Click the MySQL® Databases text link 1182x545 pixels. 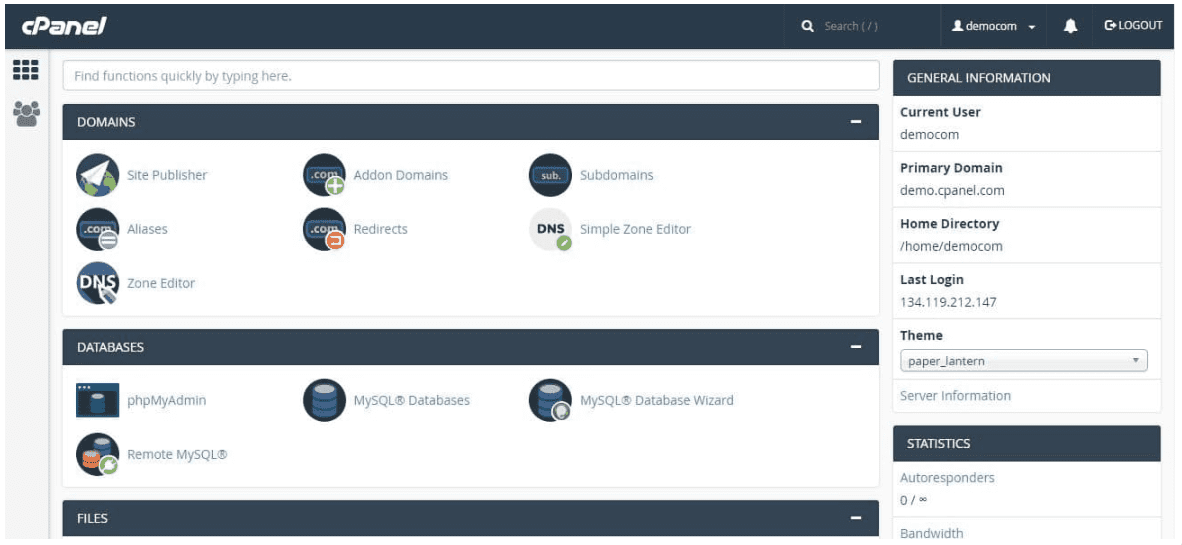coord(412,400)
